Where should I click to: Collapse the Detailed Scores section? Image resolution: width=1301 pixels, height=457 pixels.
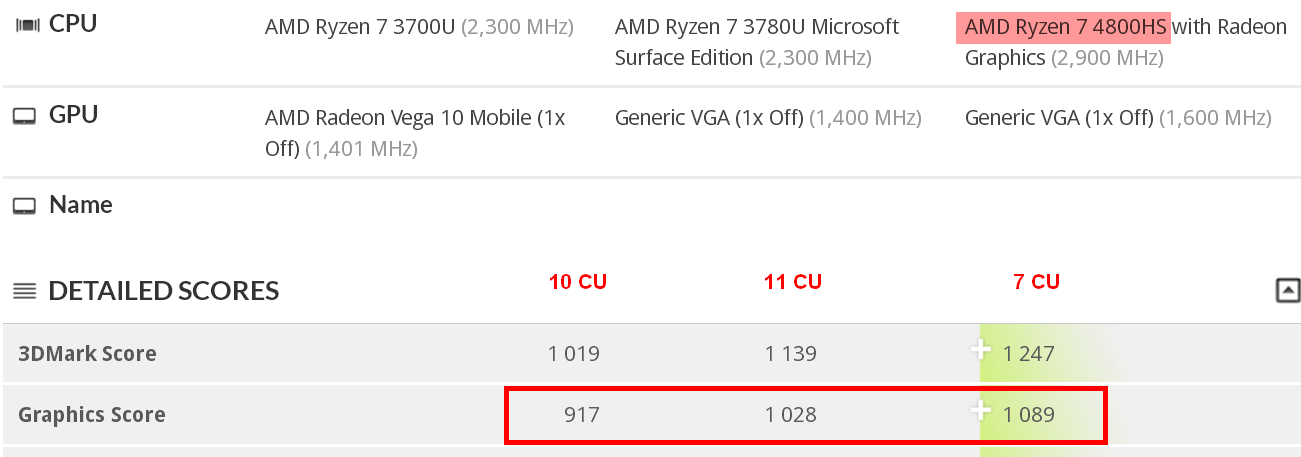click(x=1288, y=291)
